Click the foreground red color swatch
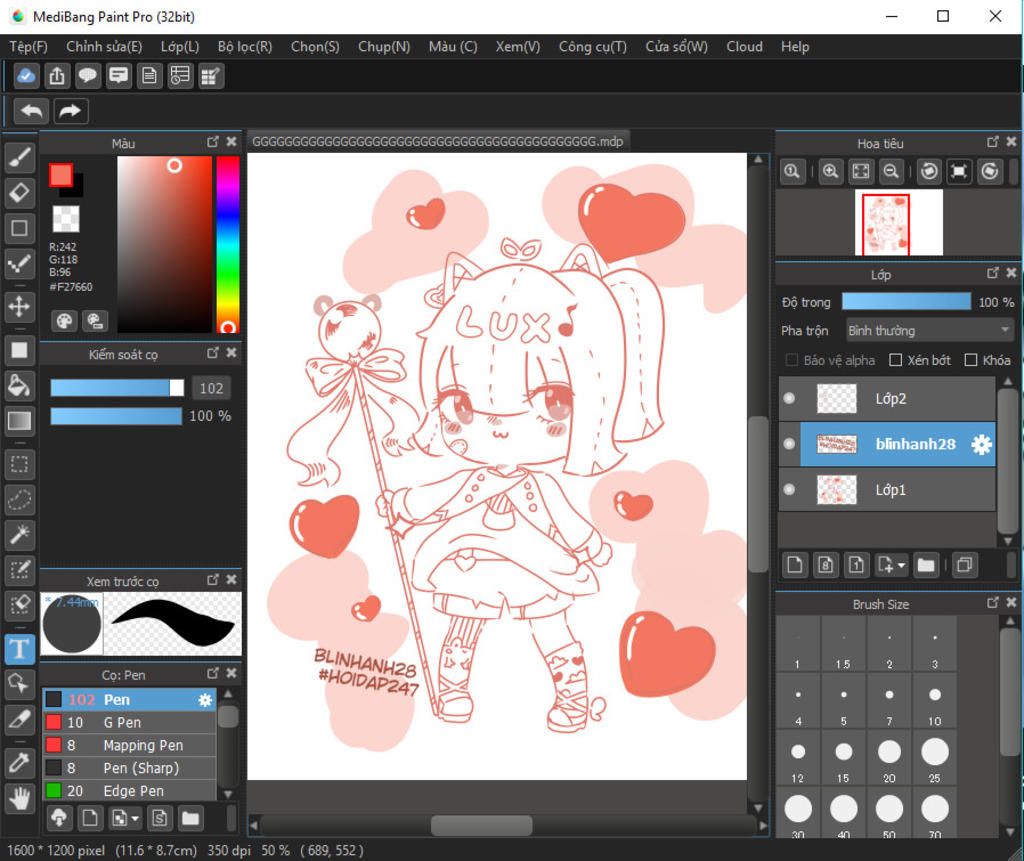 point(61,175)
